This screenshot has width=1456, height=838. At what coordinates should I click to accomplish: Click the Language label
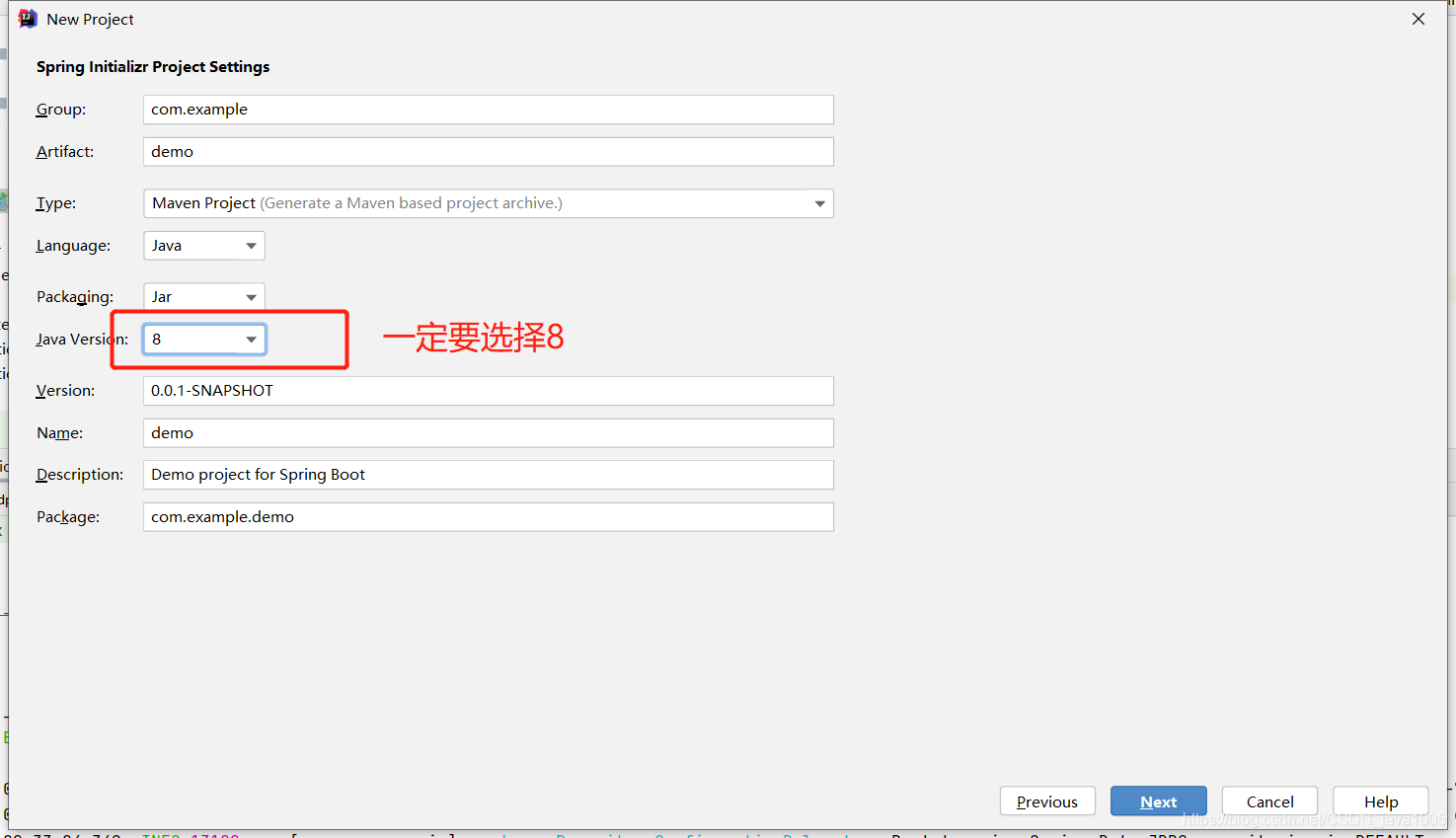pos(73,246)
